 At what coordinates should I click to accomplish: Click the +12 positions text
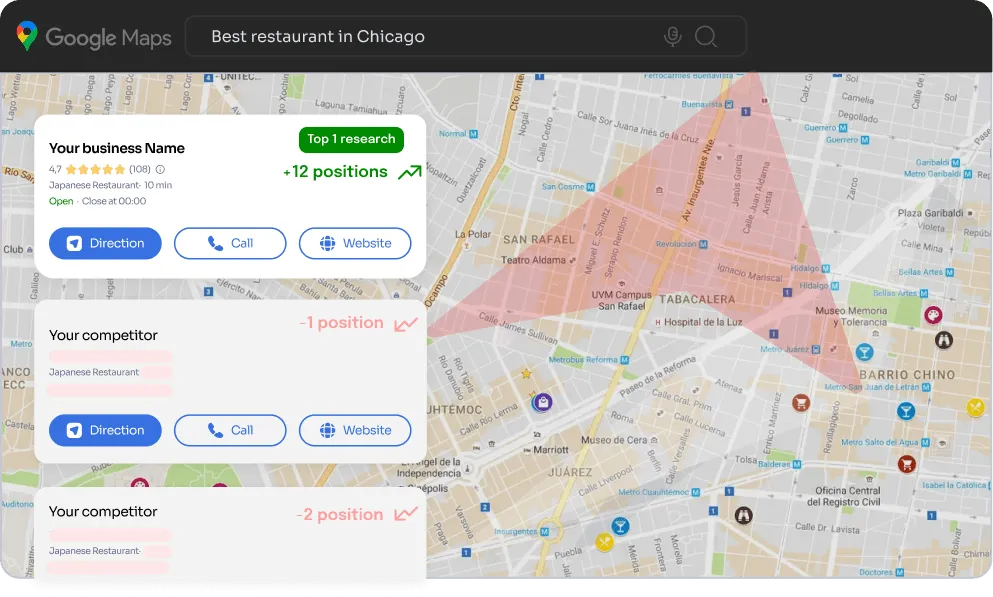pyautogui.click(x=335, y=172)
